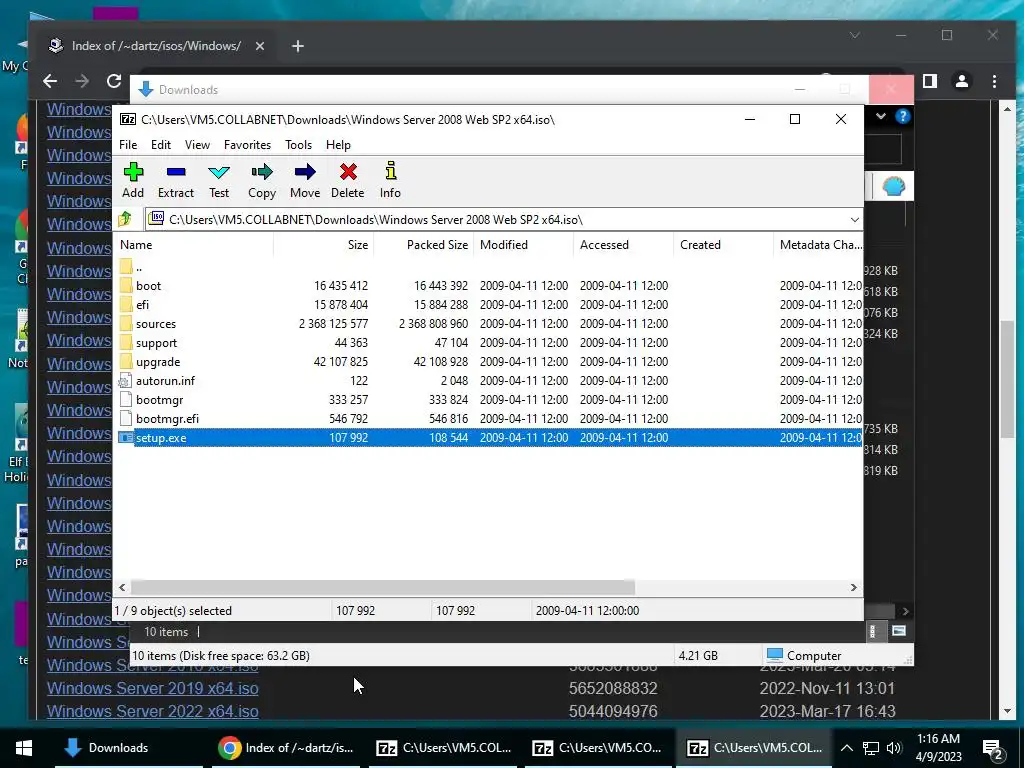
Task: Open the Windows Start button
Action: pos(24,748)
